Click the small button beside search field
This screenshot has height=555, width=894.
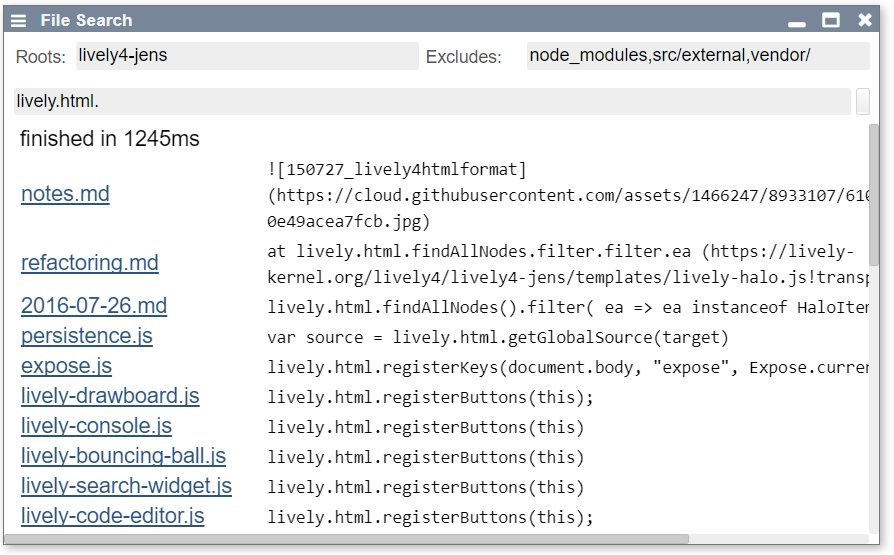[x=863, y=101]
